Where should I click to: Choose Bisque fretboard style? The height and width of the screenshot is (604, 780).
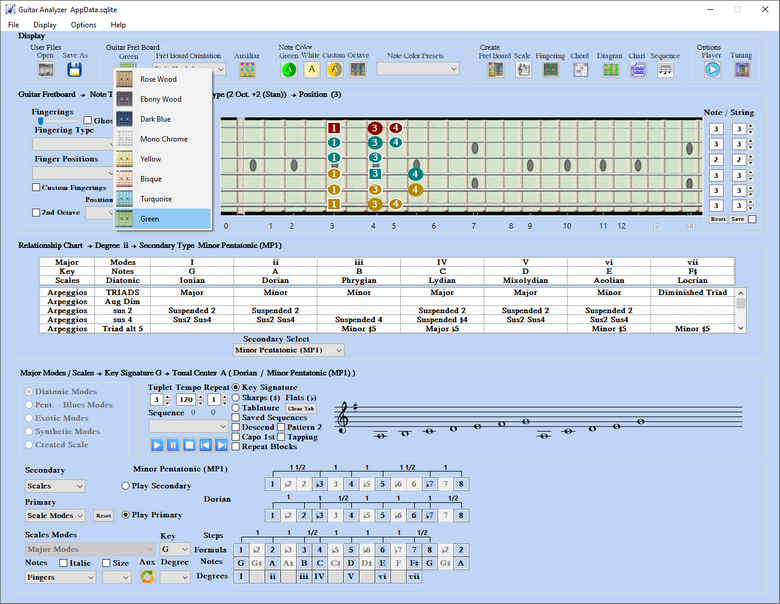pos(163,179)
